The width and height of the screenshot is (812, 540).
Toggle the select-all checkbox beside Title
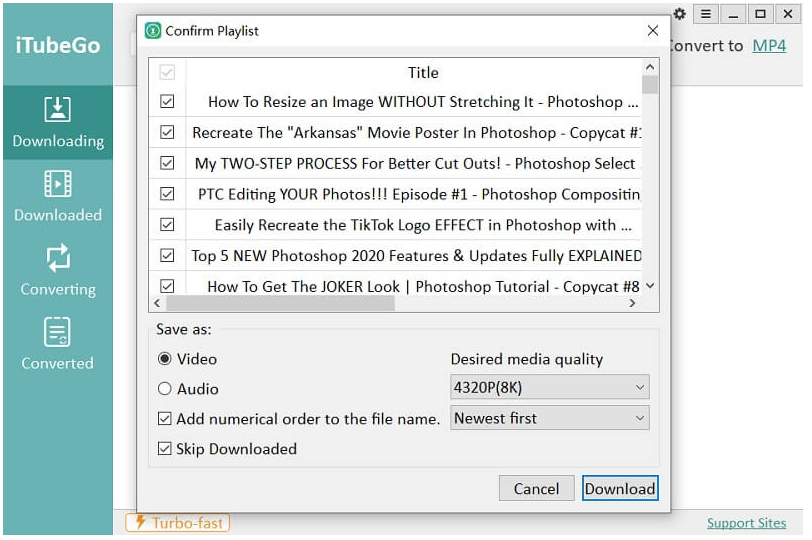coord(167,72)
